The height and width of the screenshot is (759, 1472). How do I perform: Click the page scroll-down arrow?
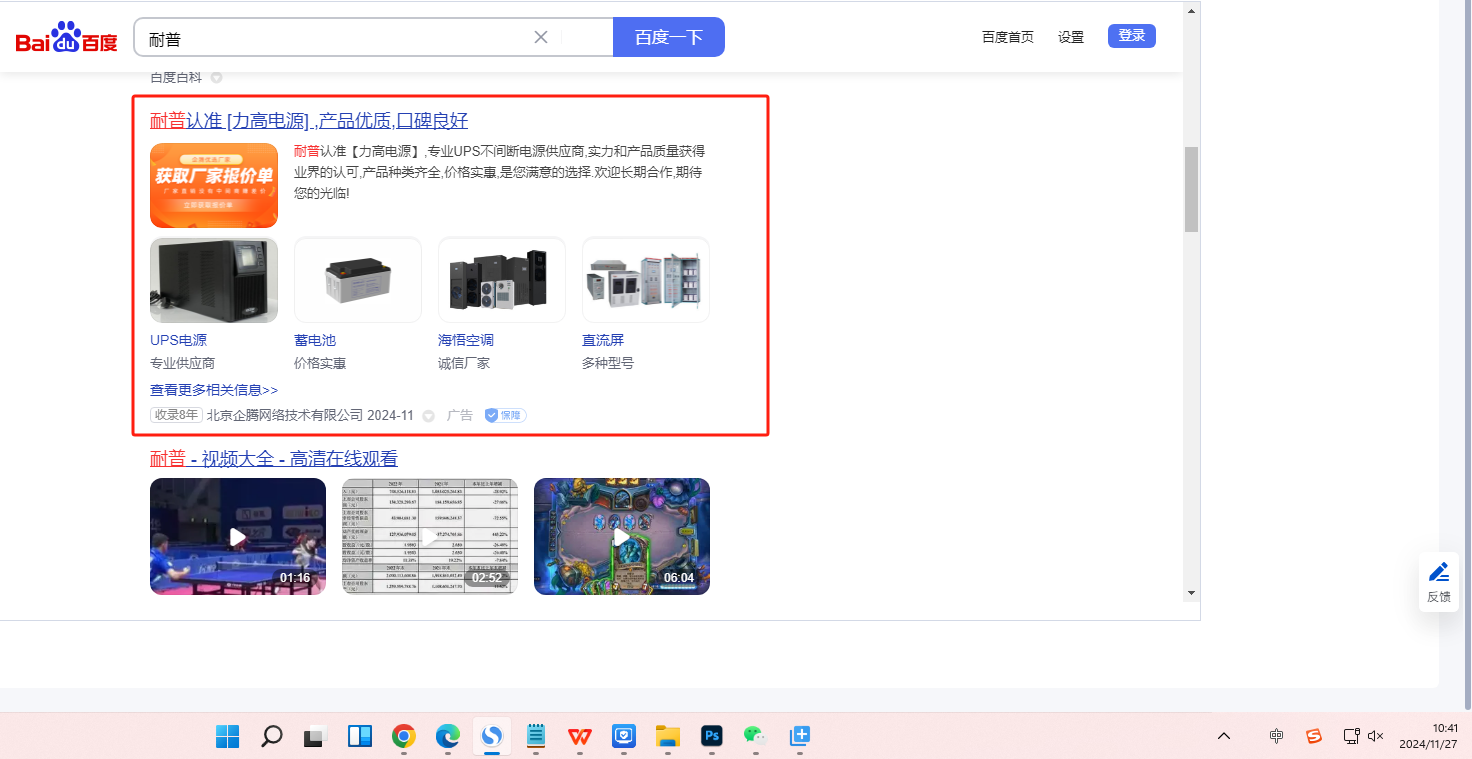point(1191,593)
